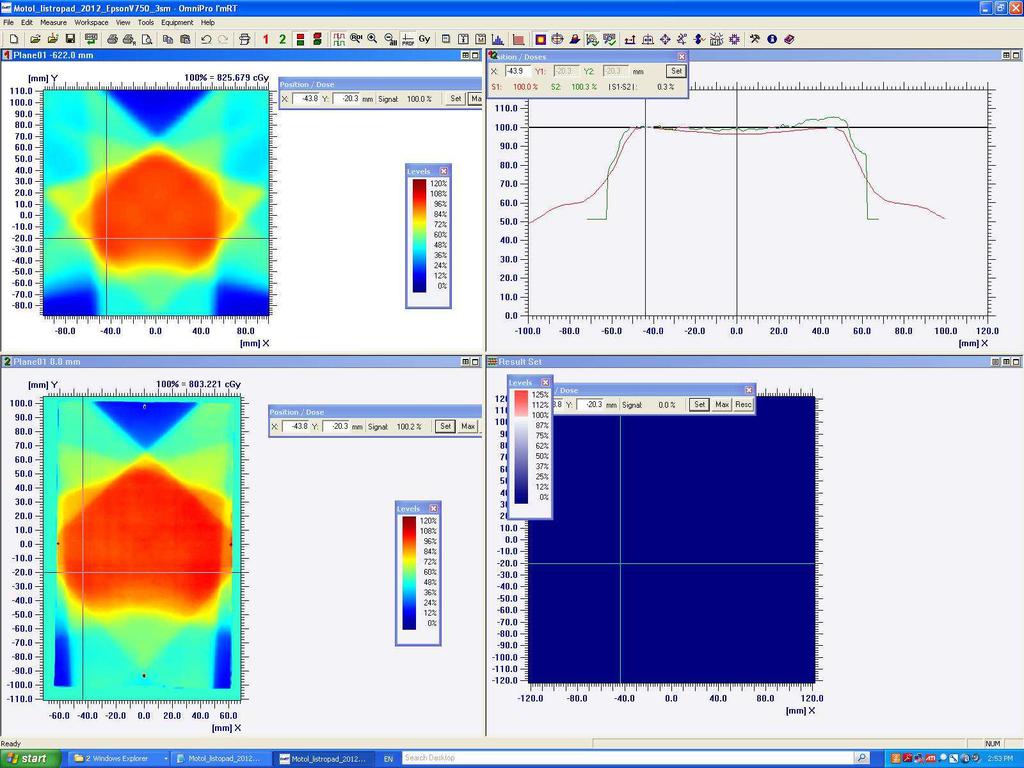Open the Edit menu
The width and height of the screenshot is (1024, 768).
click(27, 22)
